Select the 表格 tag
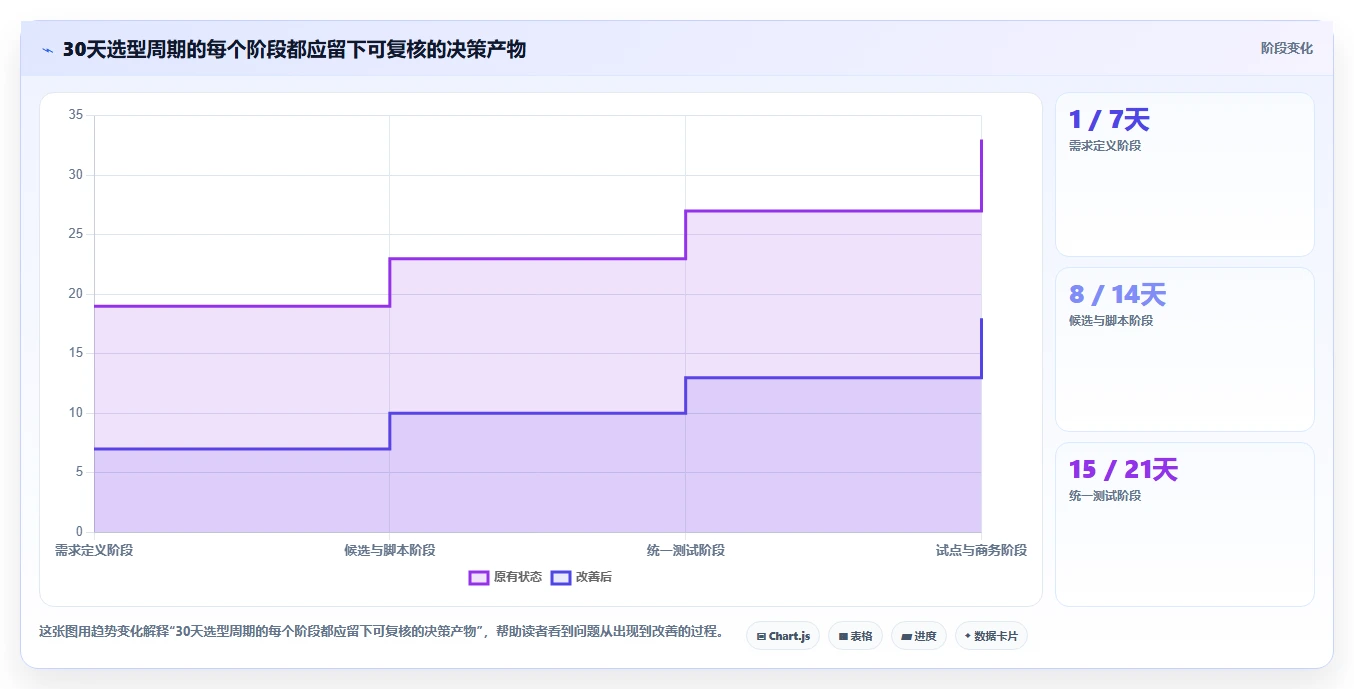 click(855, 636)
